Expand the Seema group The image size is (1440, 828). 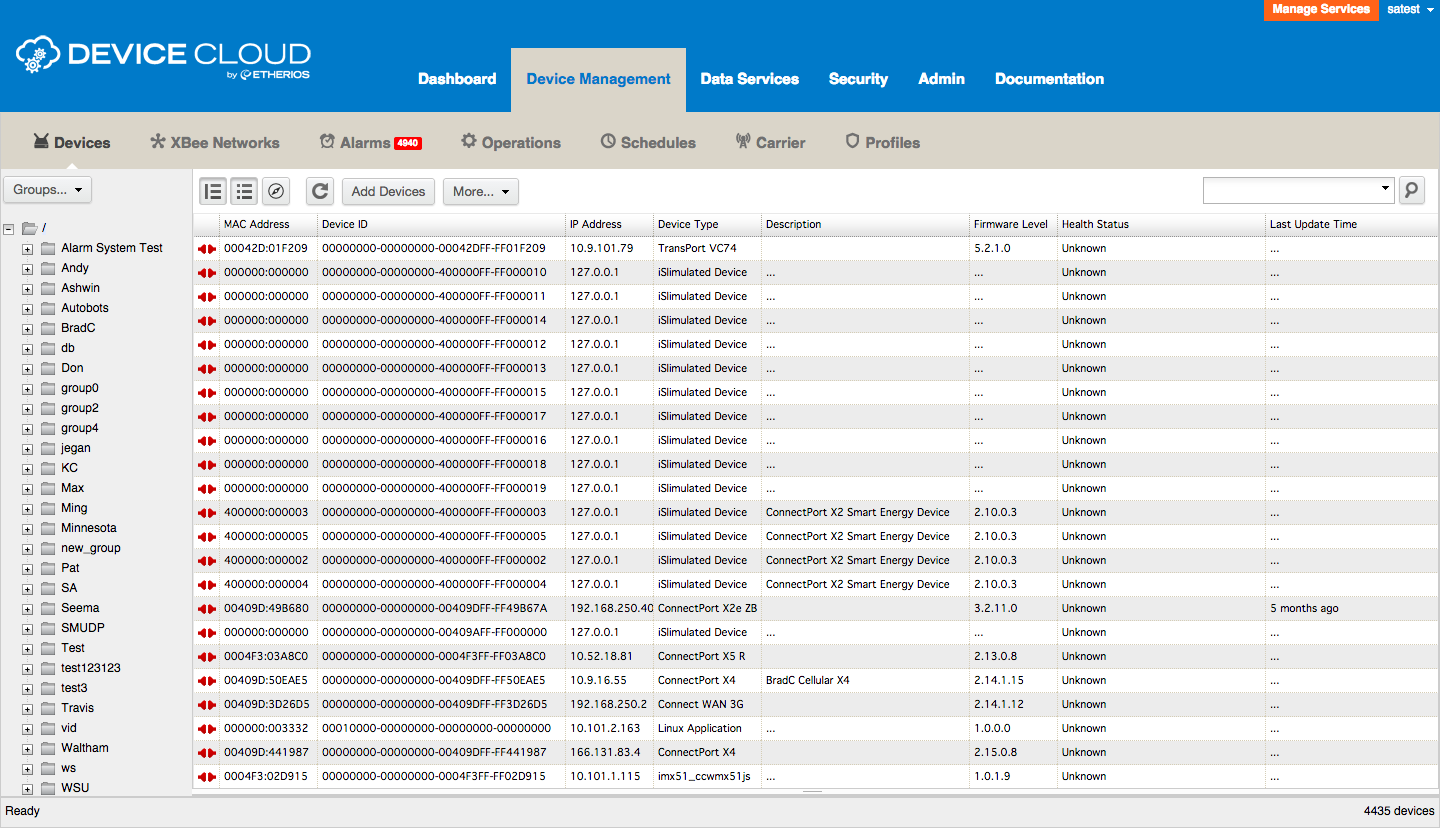tap(27, 608)
